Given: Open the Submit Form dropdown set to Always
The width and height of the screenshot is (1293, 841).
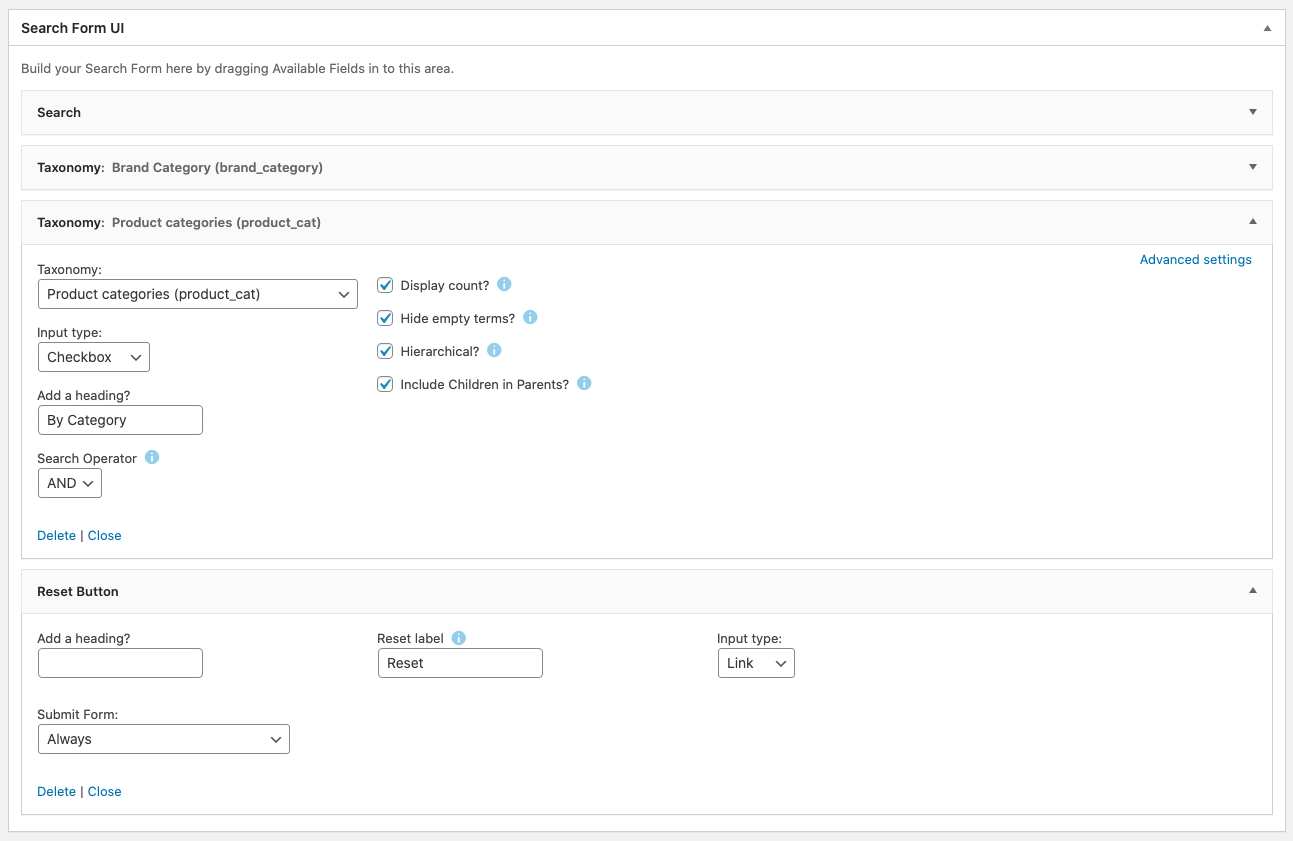Looking at the screenshot, I should 164,739.
